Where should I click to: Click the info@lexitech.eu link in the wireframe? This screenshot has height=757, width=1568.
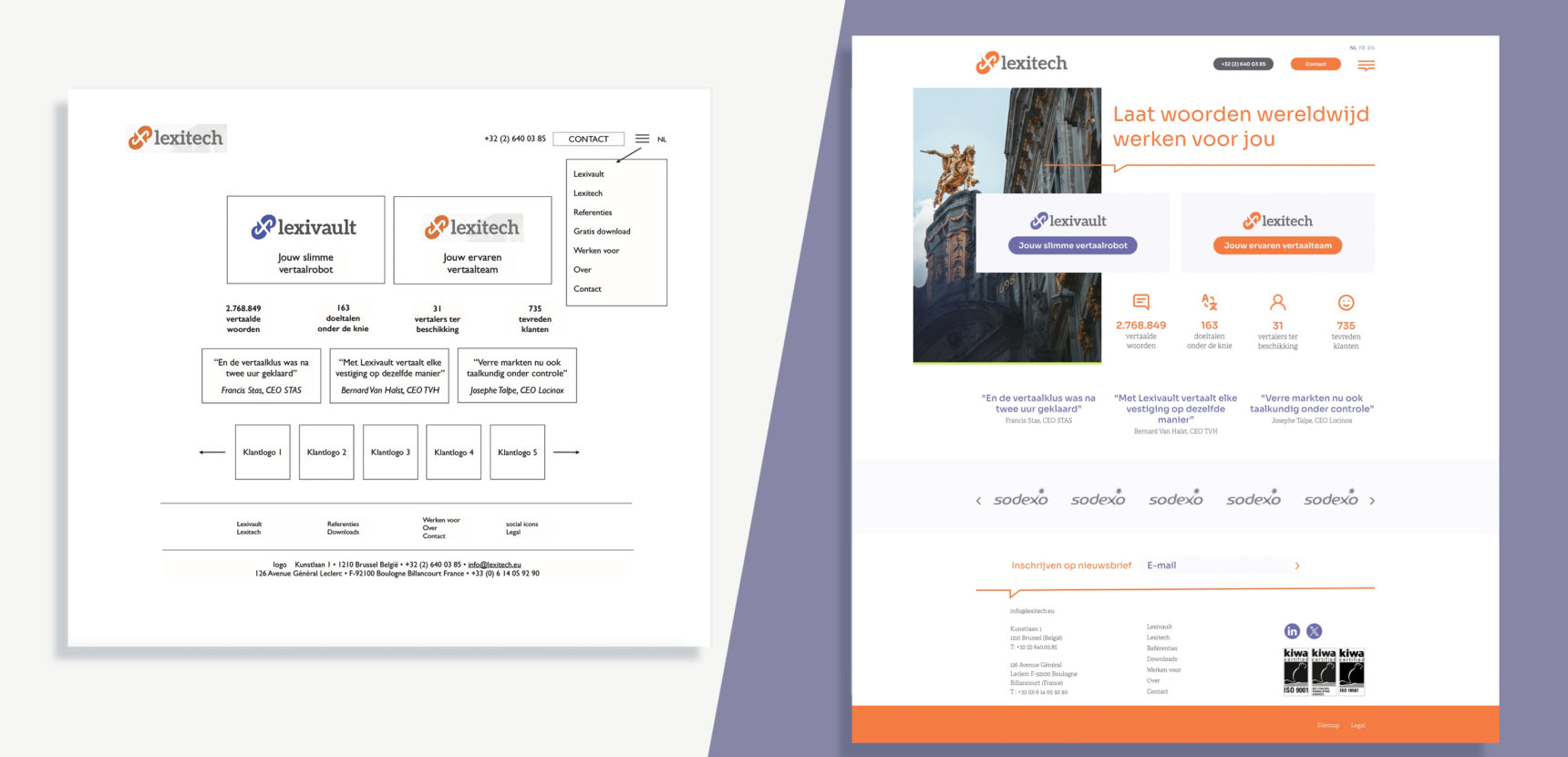(x=494, y=565)
